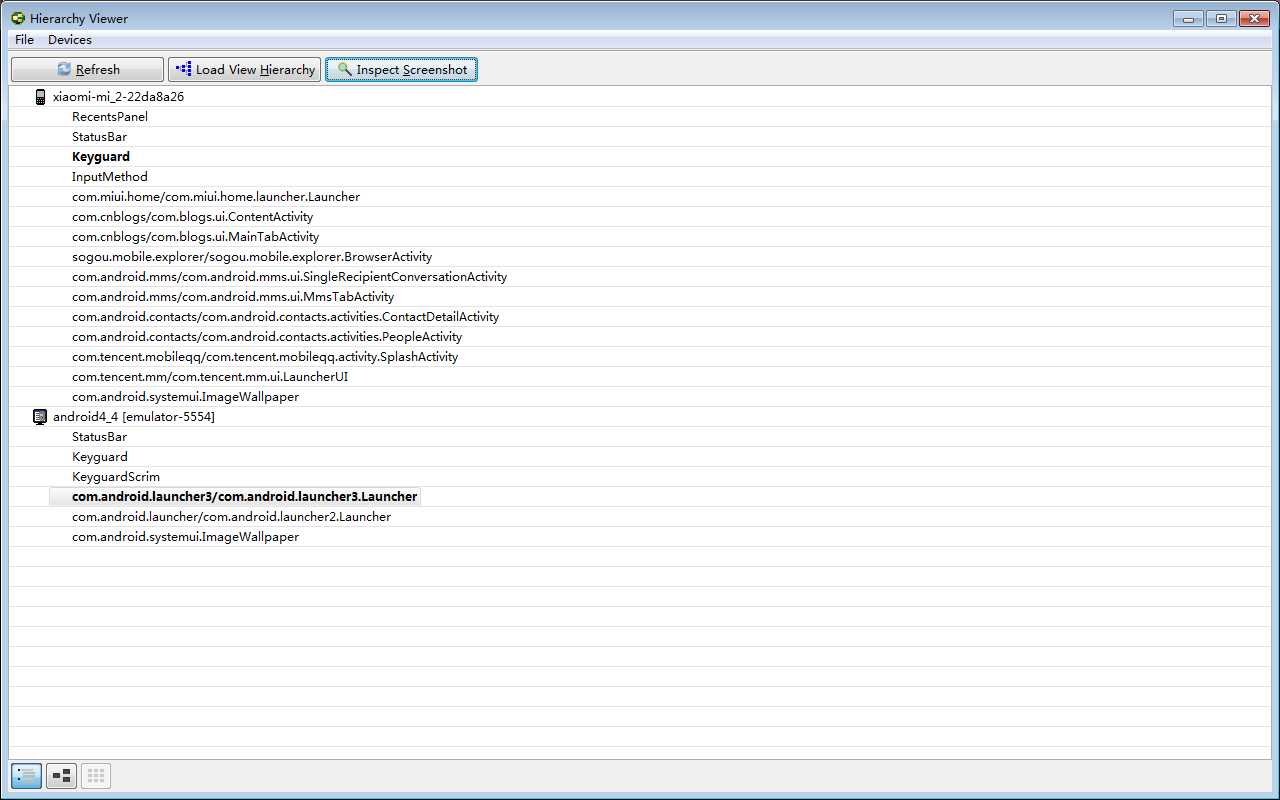This screenshot has height=800, width=1280.
Task: Open Inspect Screenshot tool
Action: [401, 69]
